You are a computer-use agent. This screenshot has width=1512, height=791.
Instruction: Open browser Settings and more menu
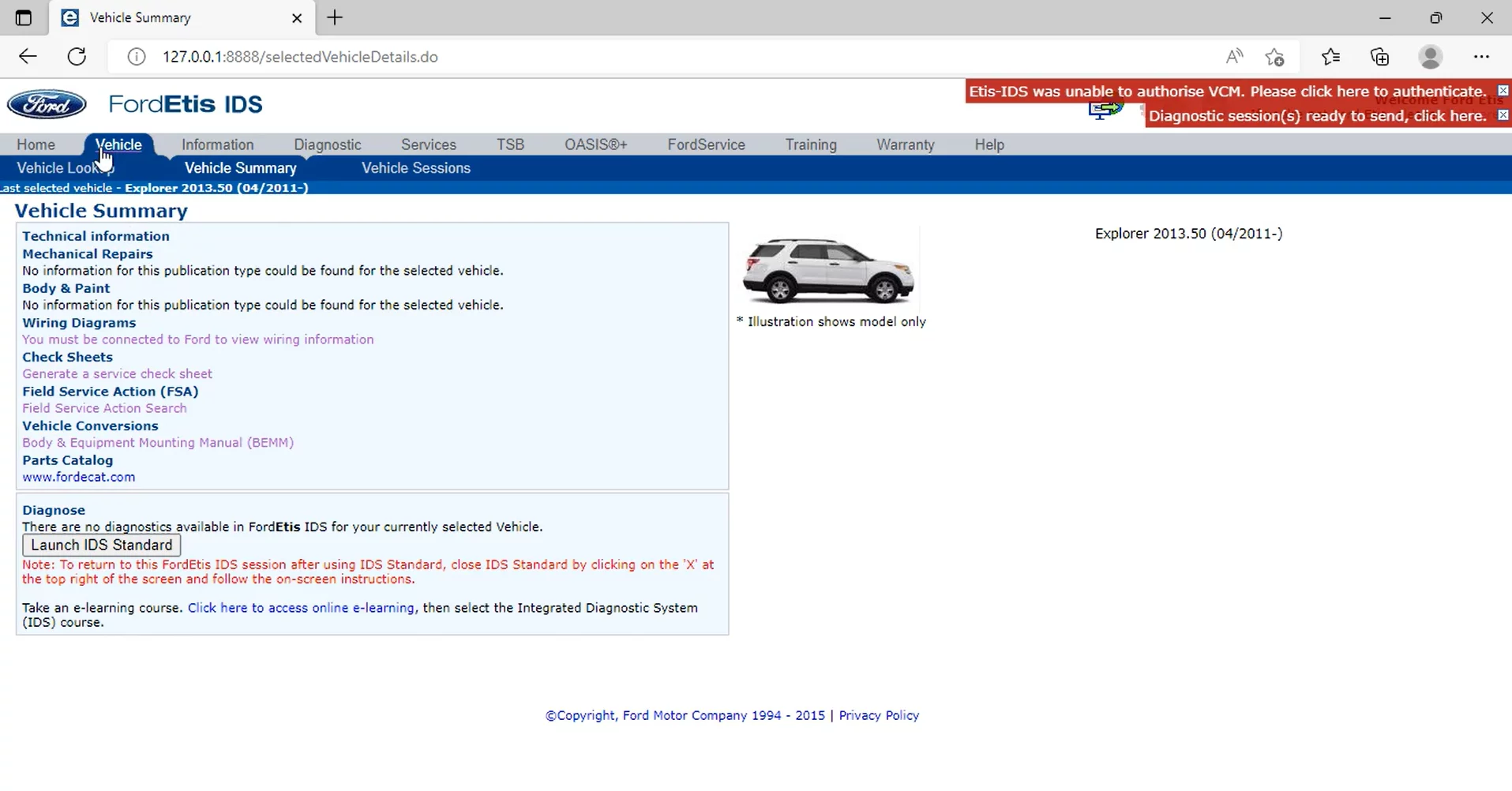click(x=1481, y=57)
